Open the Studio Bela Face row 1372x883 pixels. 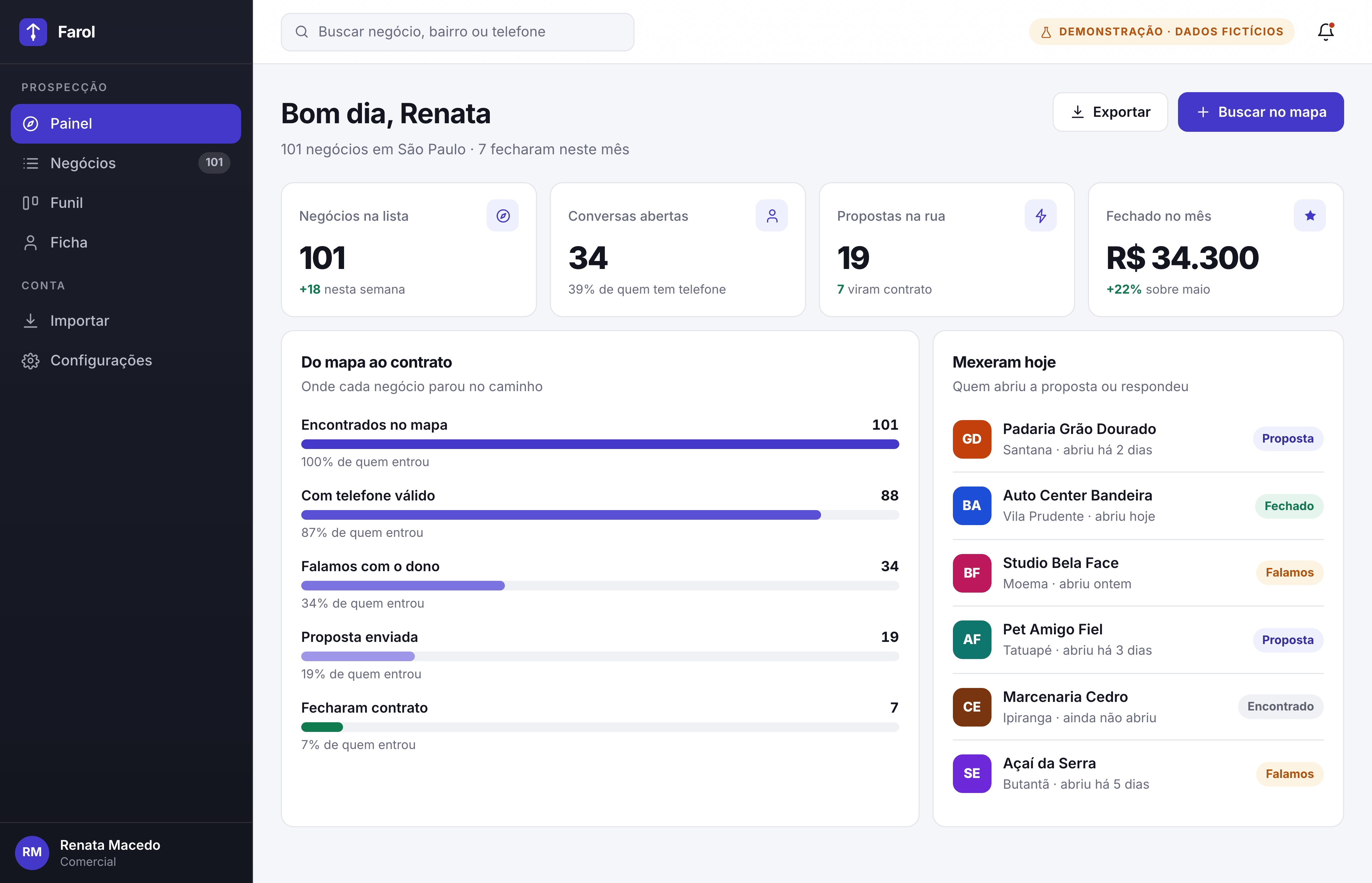(x=1138, y=573)
